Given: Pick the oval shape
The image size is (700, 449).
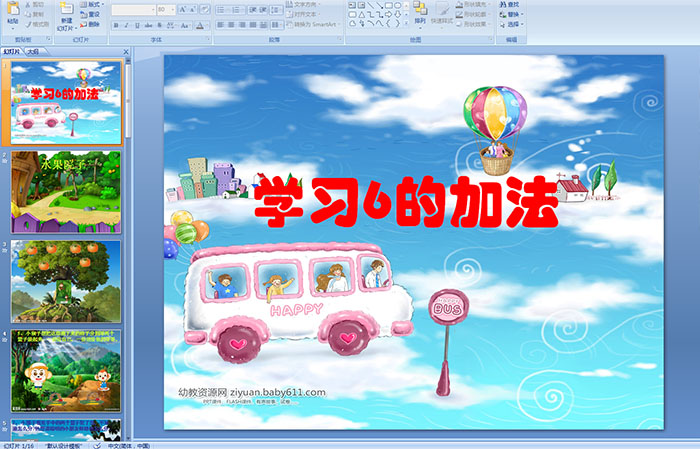Looking at the screenshot, I should (x=397, y=5).
